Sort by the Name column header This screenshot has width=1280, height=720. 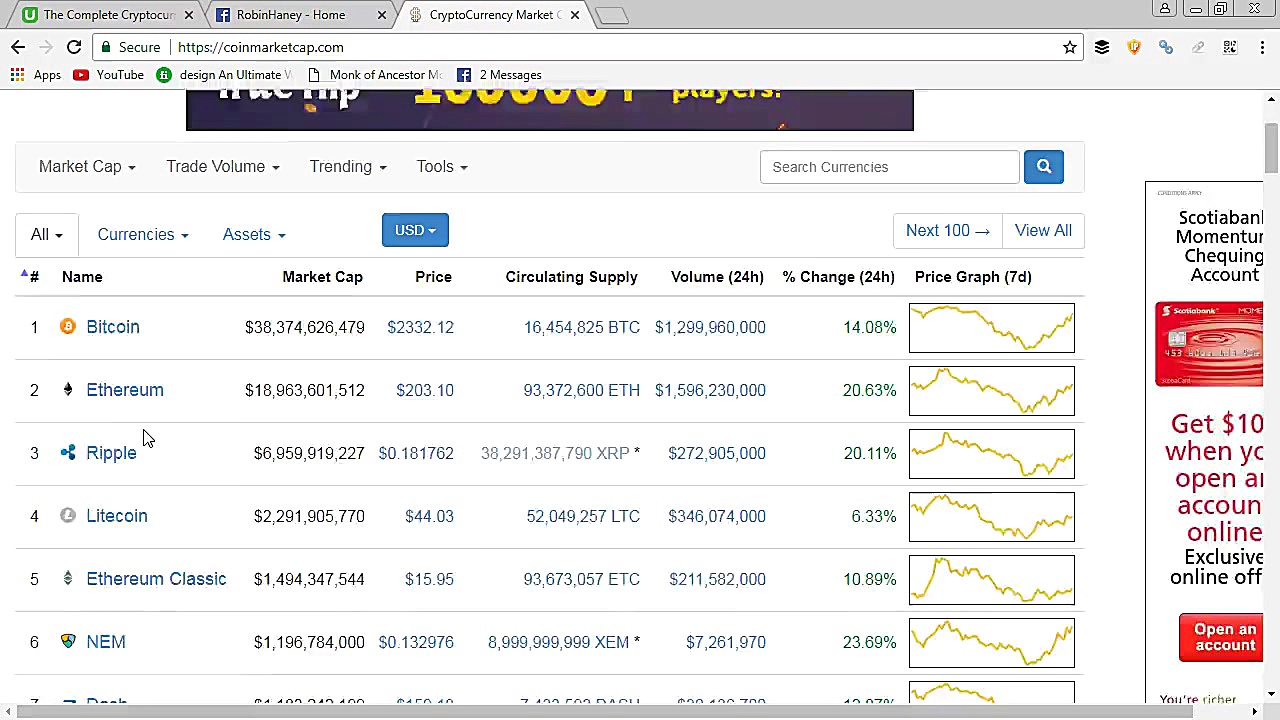(82, 277)
